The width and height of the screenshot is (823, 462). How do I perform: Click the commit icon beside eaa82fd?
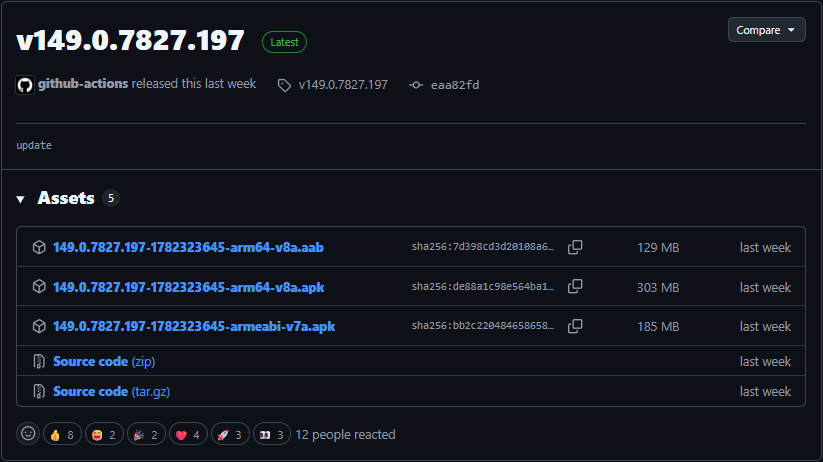(416, 85)
